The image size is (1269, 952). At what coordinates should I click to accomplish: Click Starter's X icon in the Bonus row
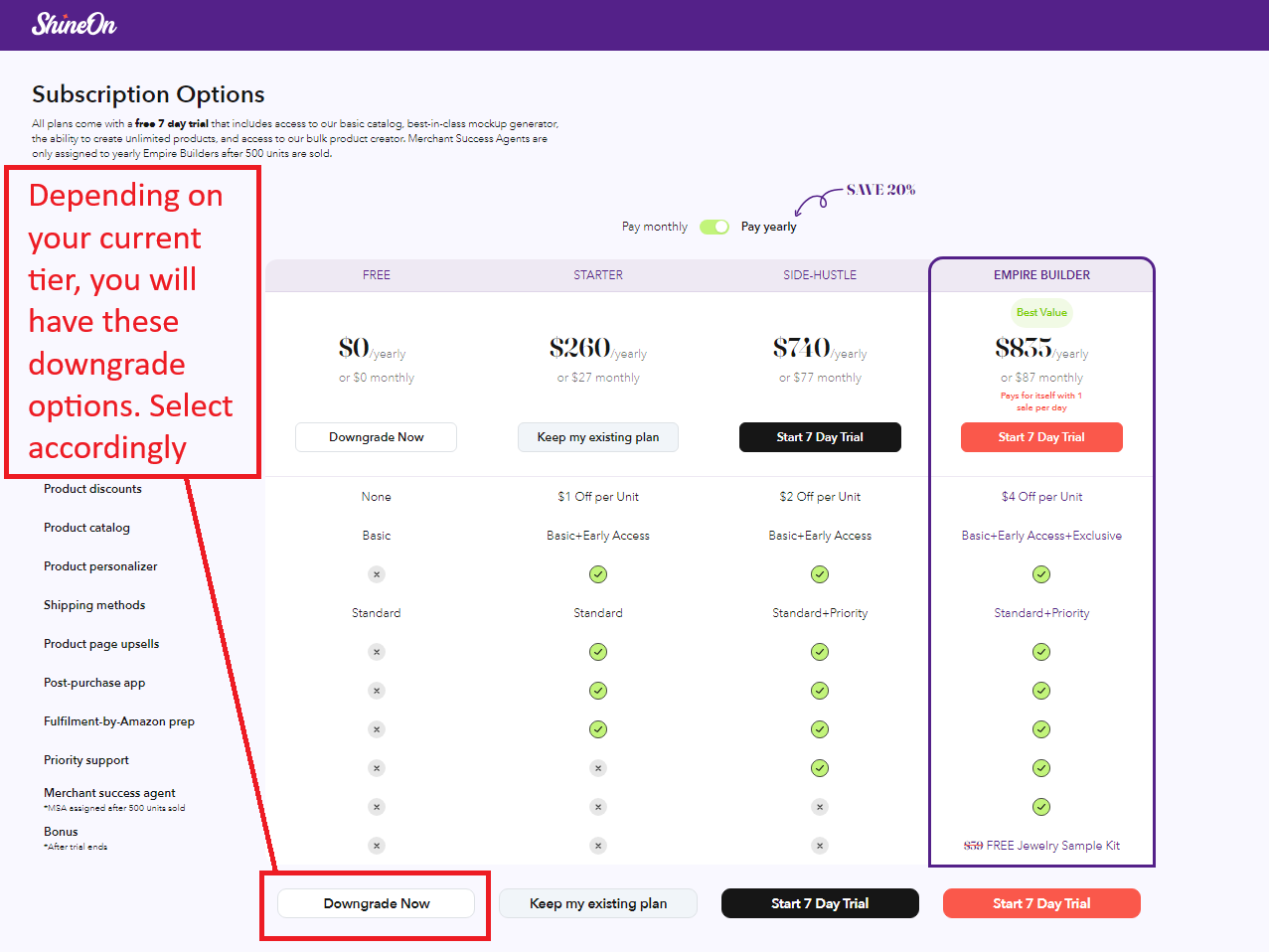click(598, 846)
